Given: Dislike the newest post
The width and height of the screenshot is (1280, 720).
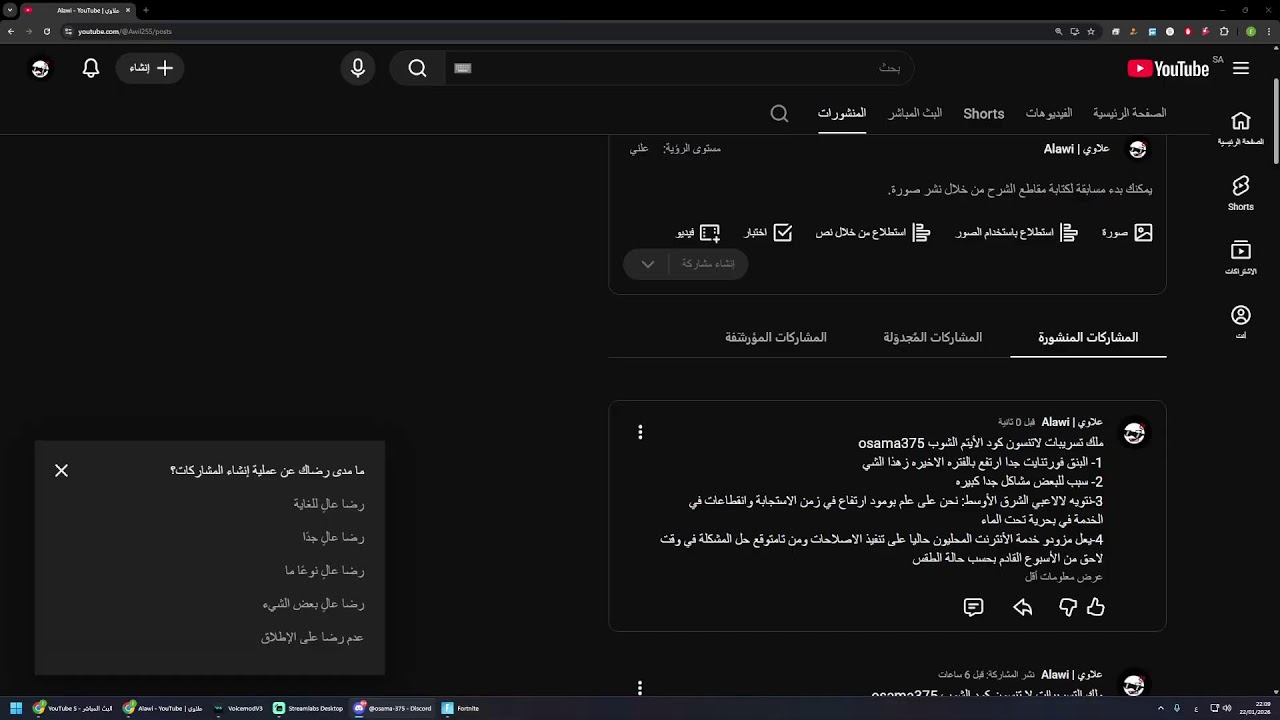Looking at the screenshot, I should (x=1068, y=607).
